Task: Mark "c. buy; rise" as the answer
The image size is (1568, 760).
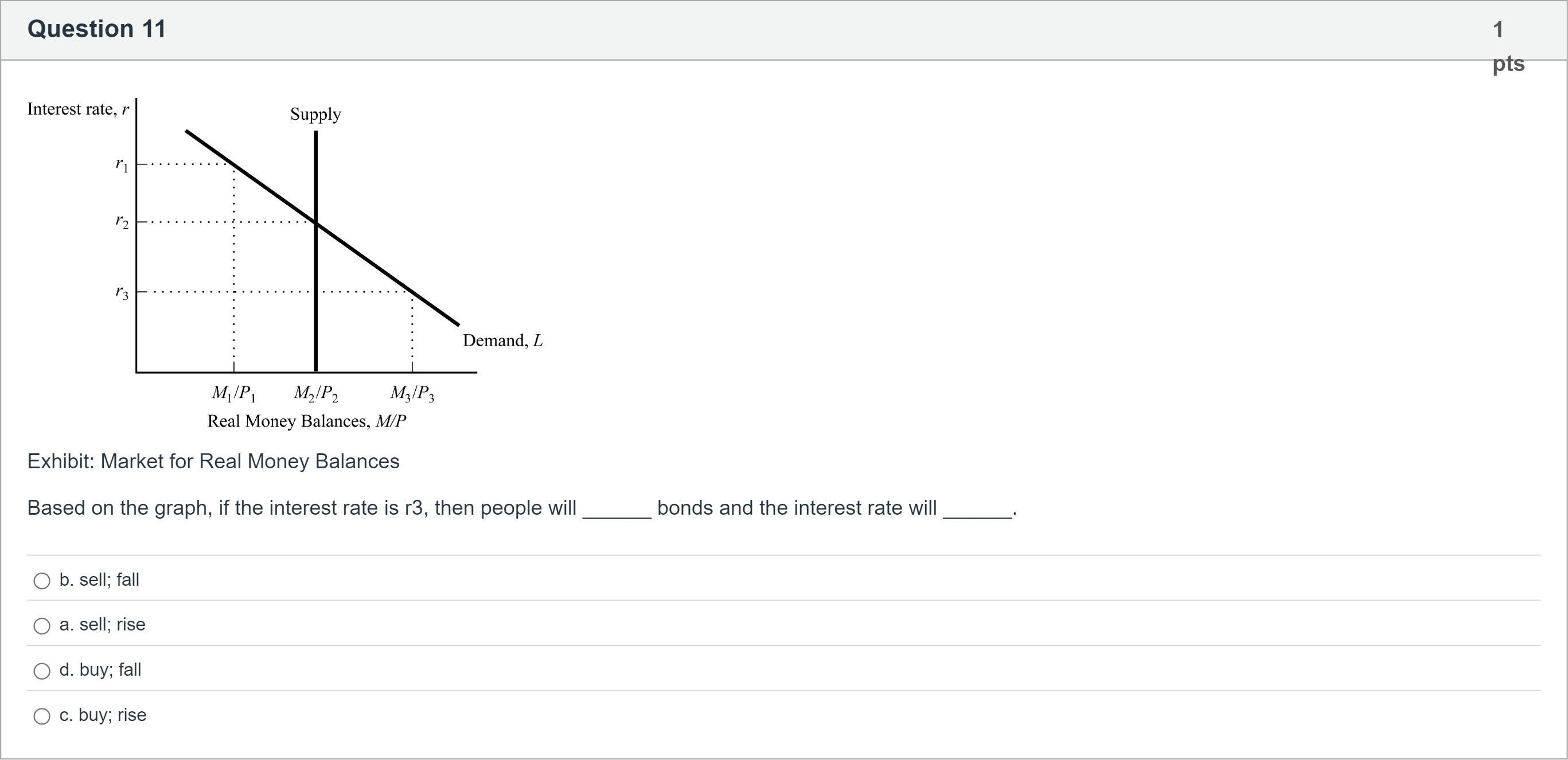Action: click(x=42, y=715)
